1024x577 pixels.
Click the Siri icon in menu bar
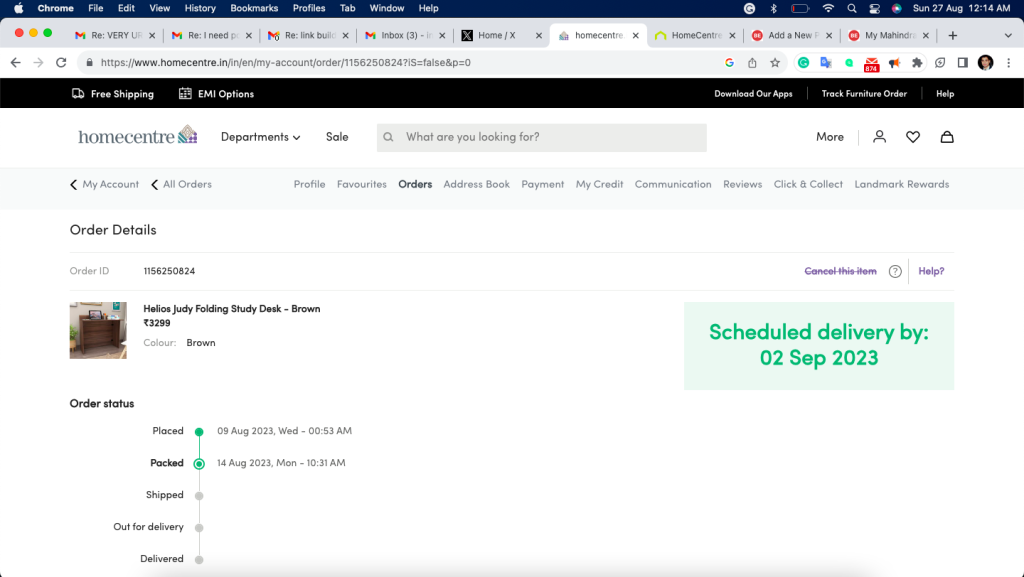click(x=897, y=8)
